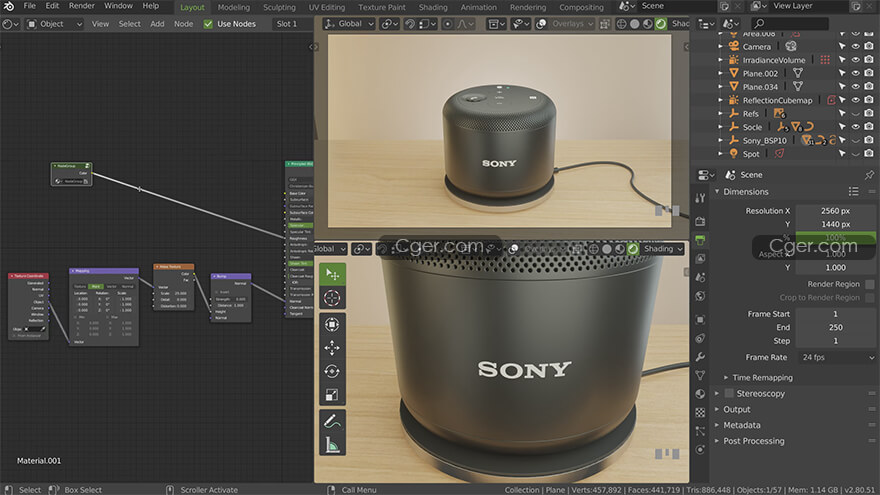
Task: Toggle overlays button in top viewport header
Action: click(541, 24)
